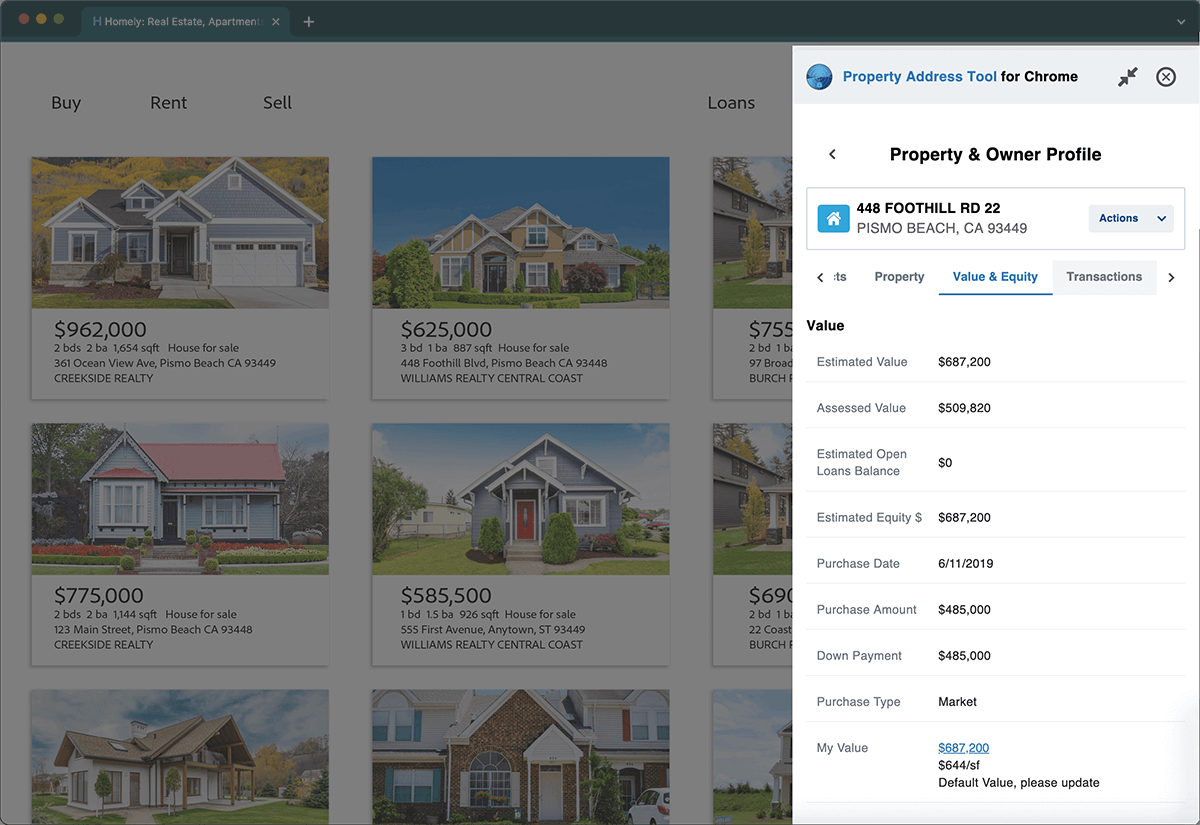Image resolution: width=1200 pixels, height=825 pixels.
Task: Minimize the Property Address Tool panel
Action: pyautogui.click(x=1128, y=77)
